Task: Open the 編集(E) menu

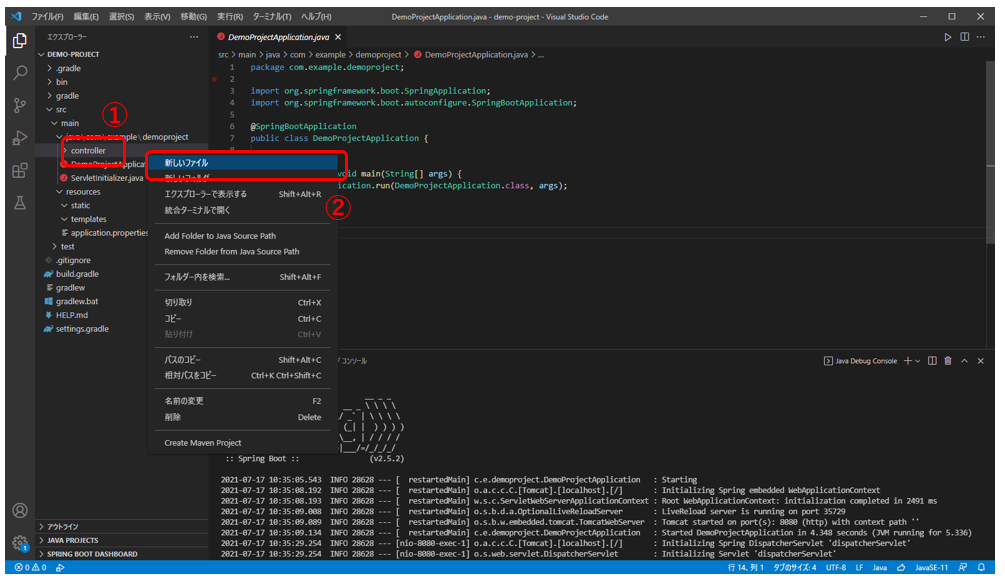Action: coord(86,17)
